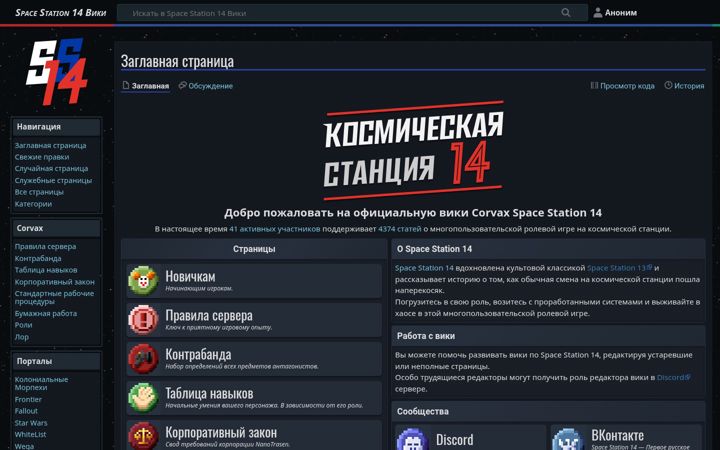Open Случайная страница link
The image size is (720, 450).
tap(51, 169)
